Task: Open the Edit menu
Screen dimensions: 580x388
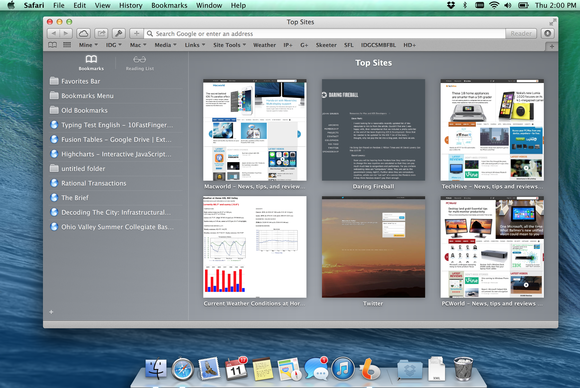Action: [x=80, y=5]
